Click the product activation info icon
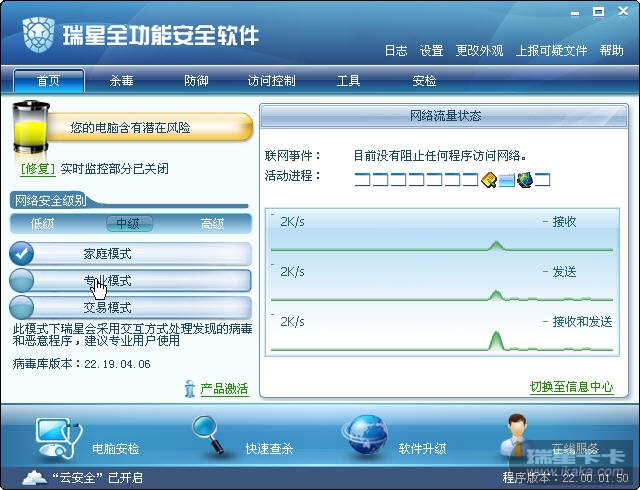640x490 pixels. tap(189, 388)
